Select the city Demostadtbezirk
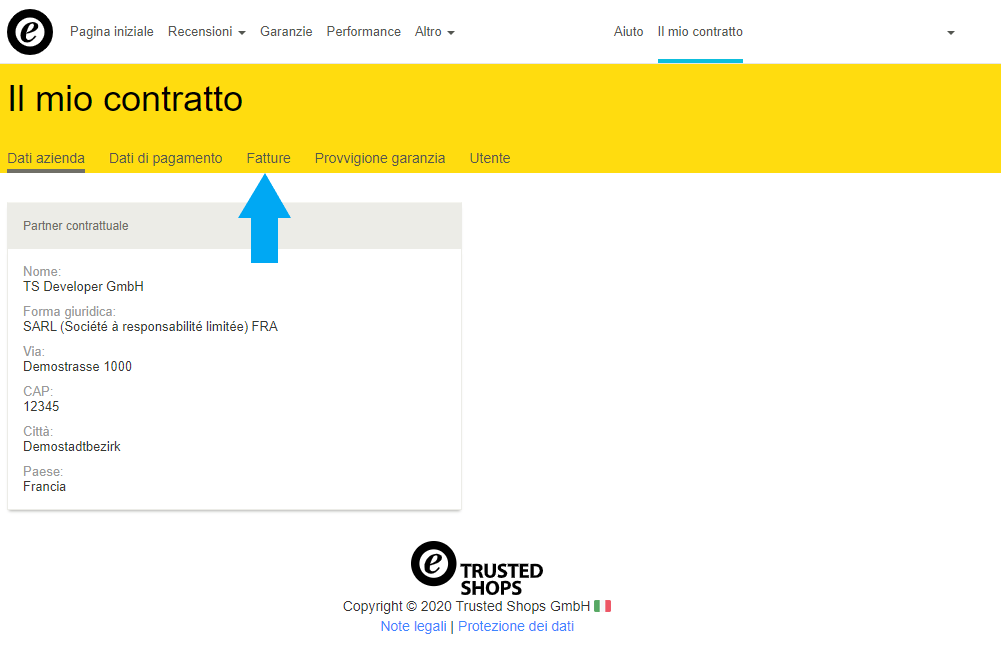The width and height of the screenshot is (1001, 649). (x=72, y=447)
